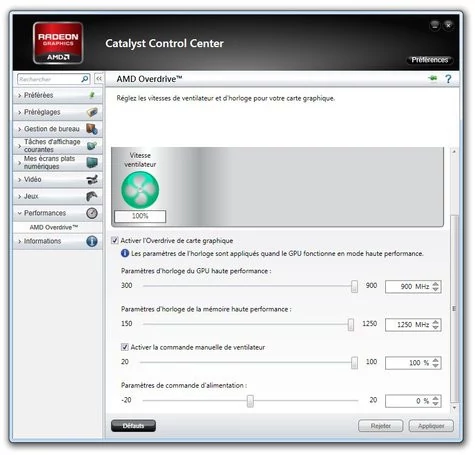Screen dimensions: 475x455
Task: Expand the Gestion de bureau section
Action: pyautogui.click(x=57, y=129)
